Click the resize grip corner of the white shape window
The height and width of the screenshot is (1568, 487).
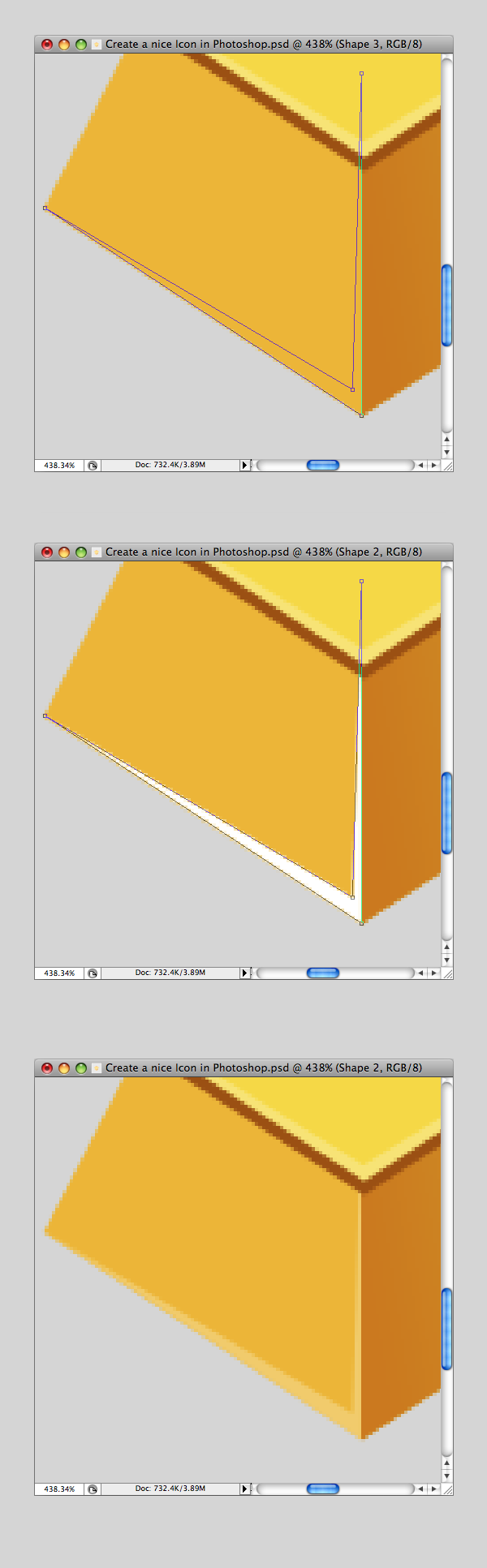click(447, 973)
